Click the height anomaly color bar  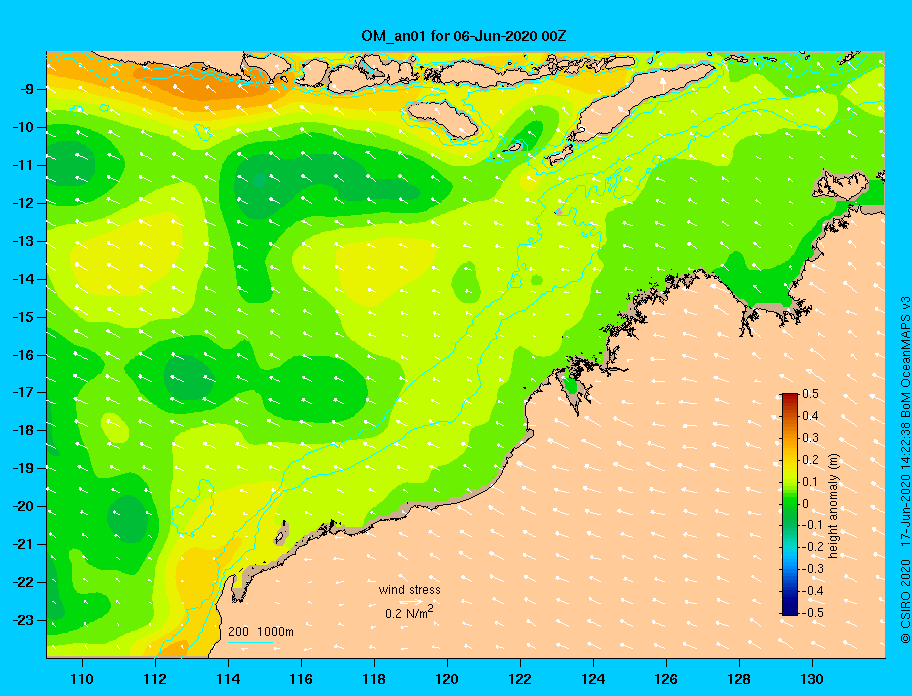pyautogui.click(x=790, y=504)
